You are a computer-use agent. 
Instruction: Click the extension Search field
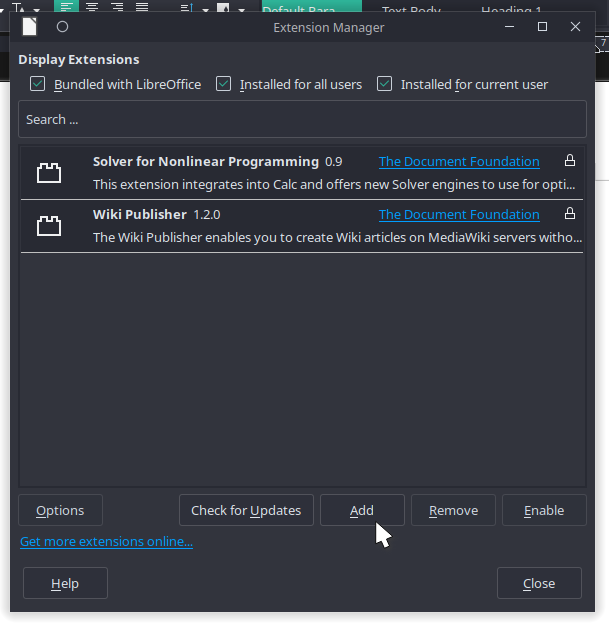[x=302, y=119]
